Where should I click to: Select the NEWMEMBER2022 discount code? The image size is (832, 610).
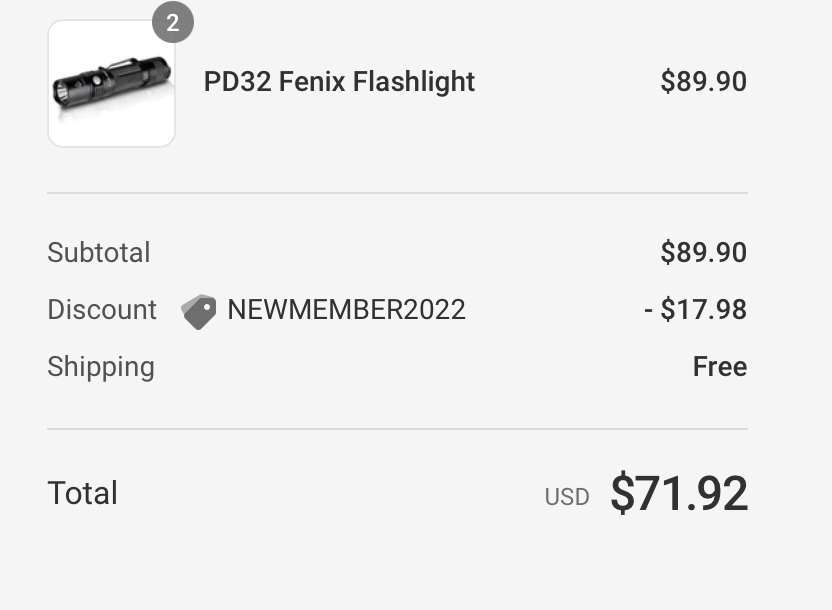346,310
